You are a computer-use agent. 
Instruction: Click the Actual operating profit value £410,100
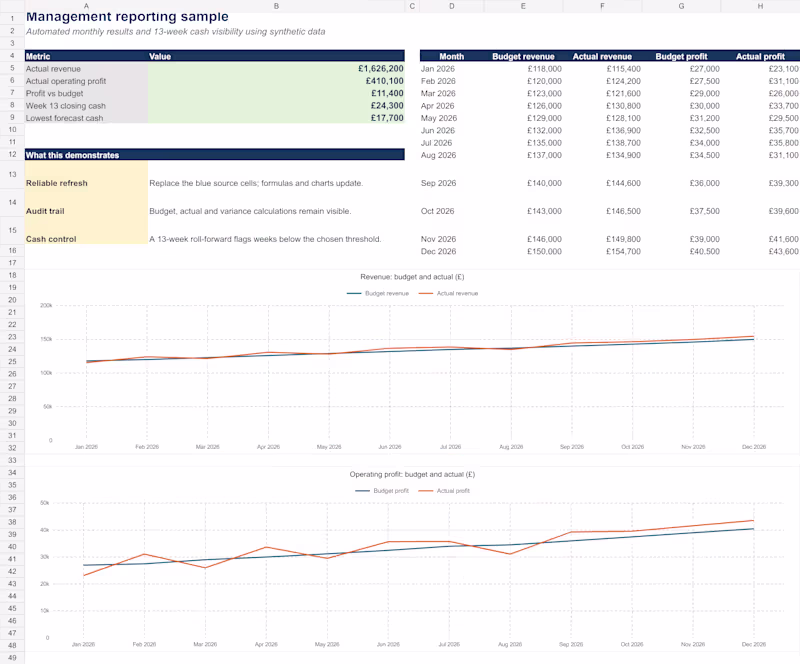(276, 81)
